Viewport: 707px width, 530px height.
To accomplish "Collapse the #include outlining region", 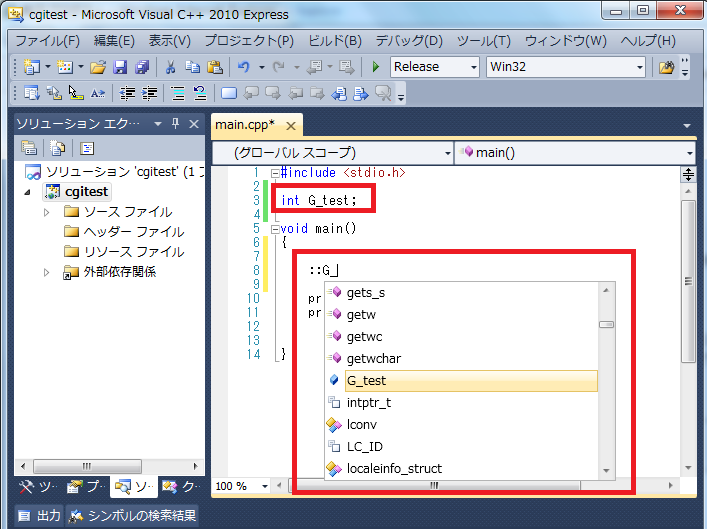I will coord(275,173).
